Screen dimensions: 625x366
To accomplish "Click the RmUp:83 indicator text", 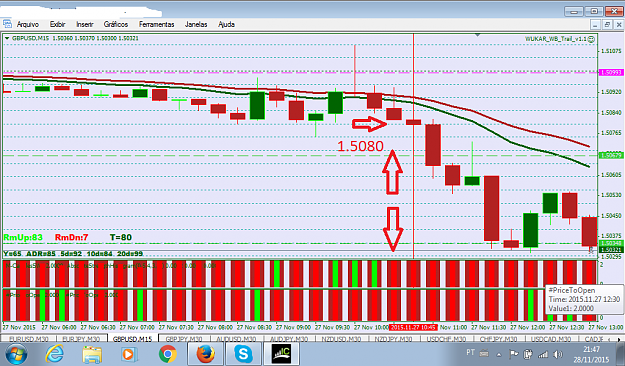I will tap(23, 238).
